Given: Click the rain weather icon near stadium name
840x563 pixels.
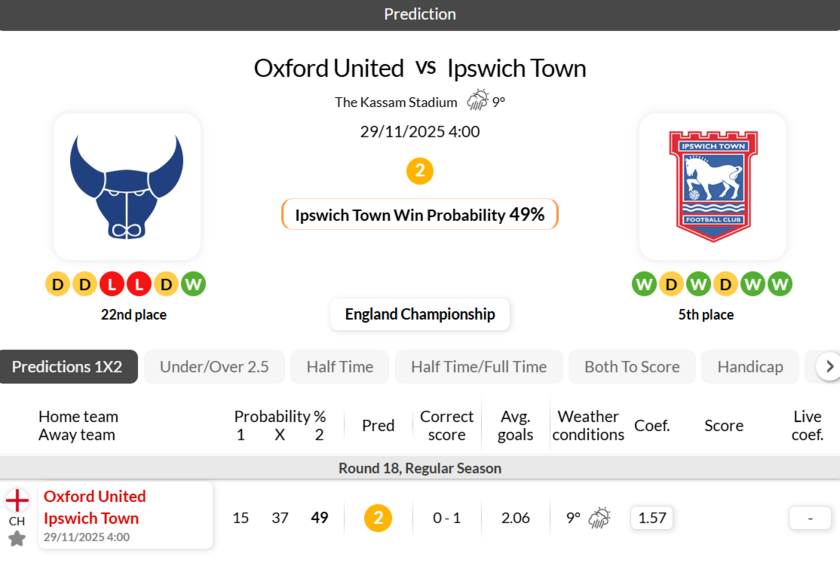Looking at the screenshot, I should click(477, 101).
